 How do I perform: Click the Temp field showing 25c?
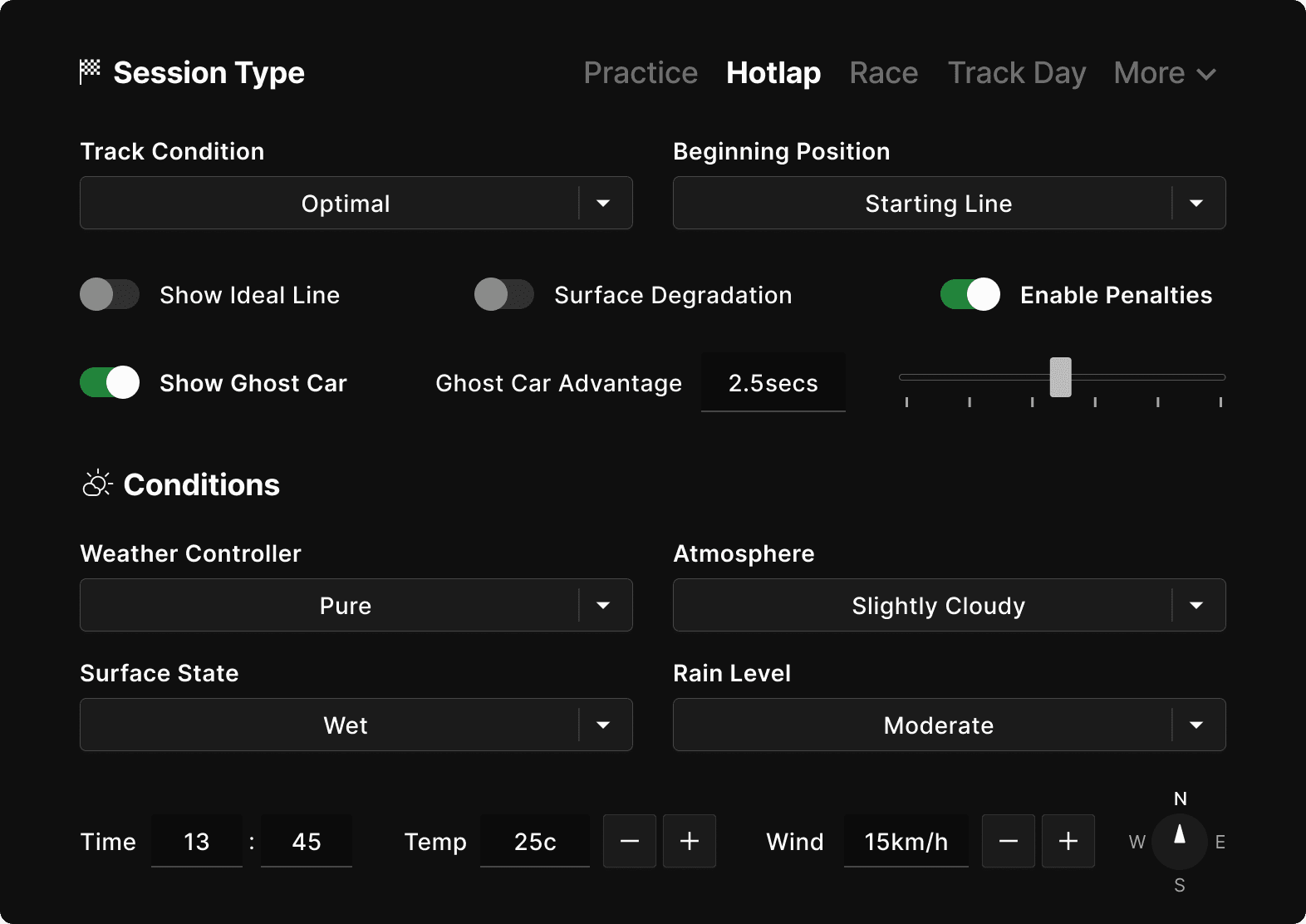535,841
